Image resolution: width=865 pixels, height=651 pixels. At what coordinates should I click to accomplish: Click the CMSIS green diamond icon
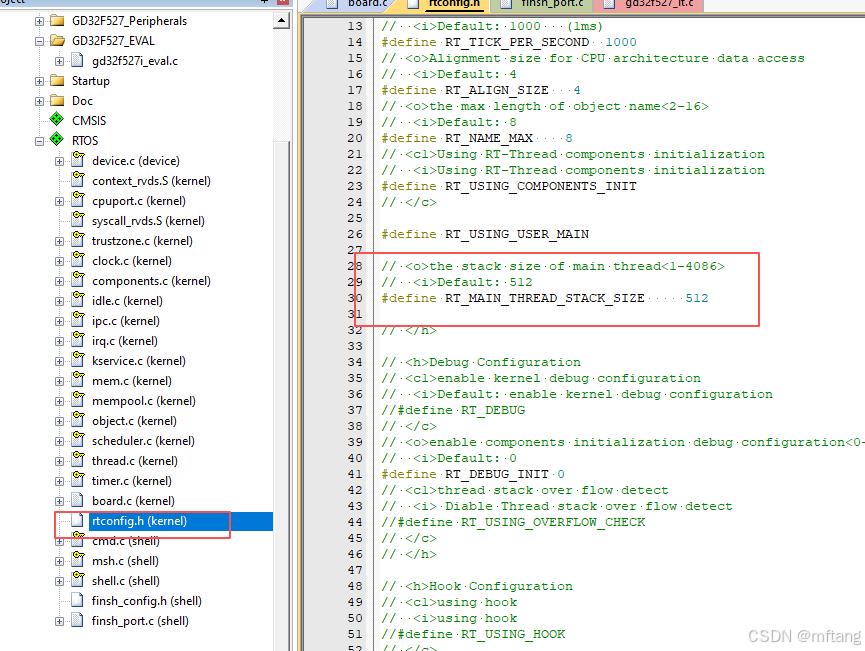(56, 119)
